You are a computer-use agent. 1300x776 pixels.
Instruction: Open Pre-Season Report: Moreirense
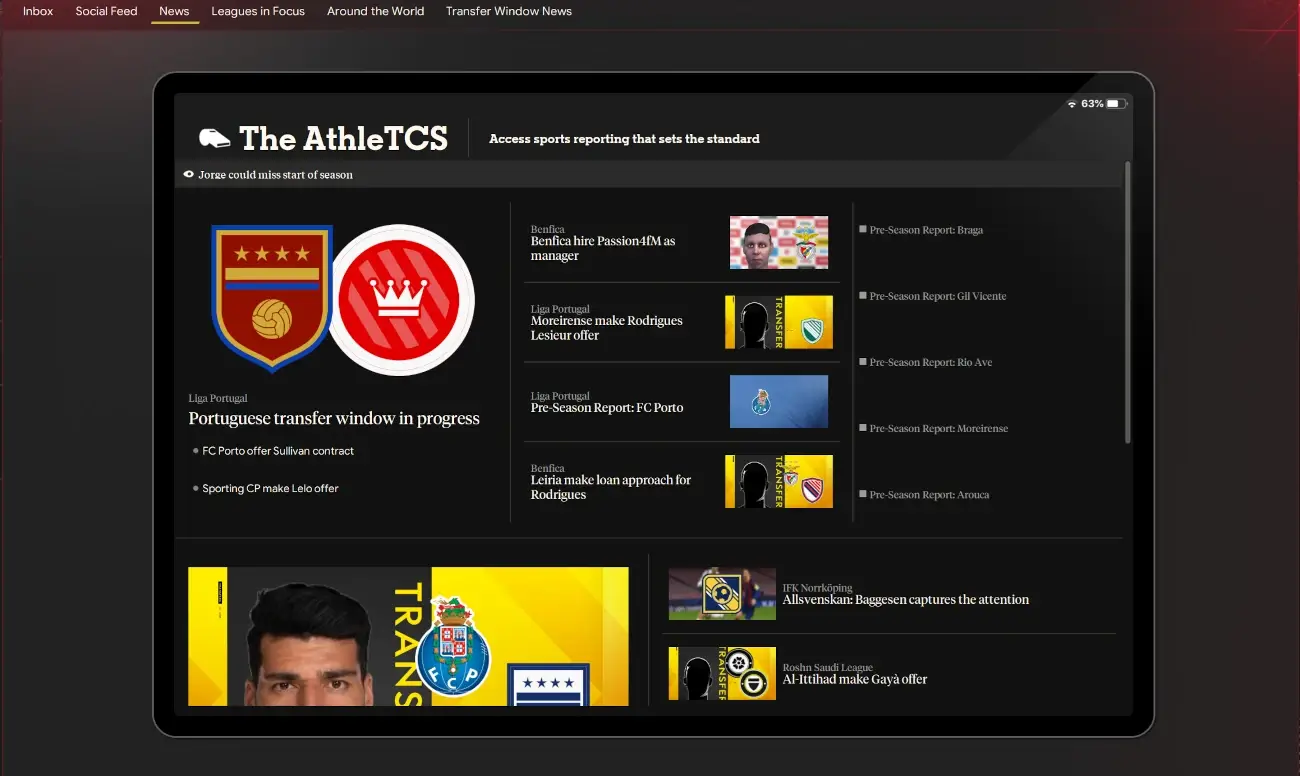939,428
